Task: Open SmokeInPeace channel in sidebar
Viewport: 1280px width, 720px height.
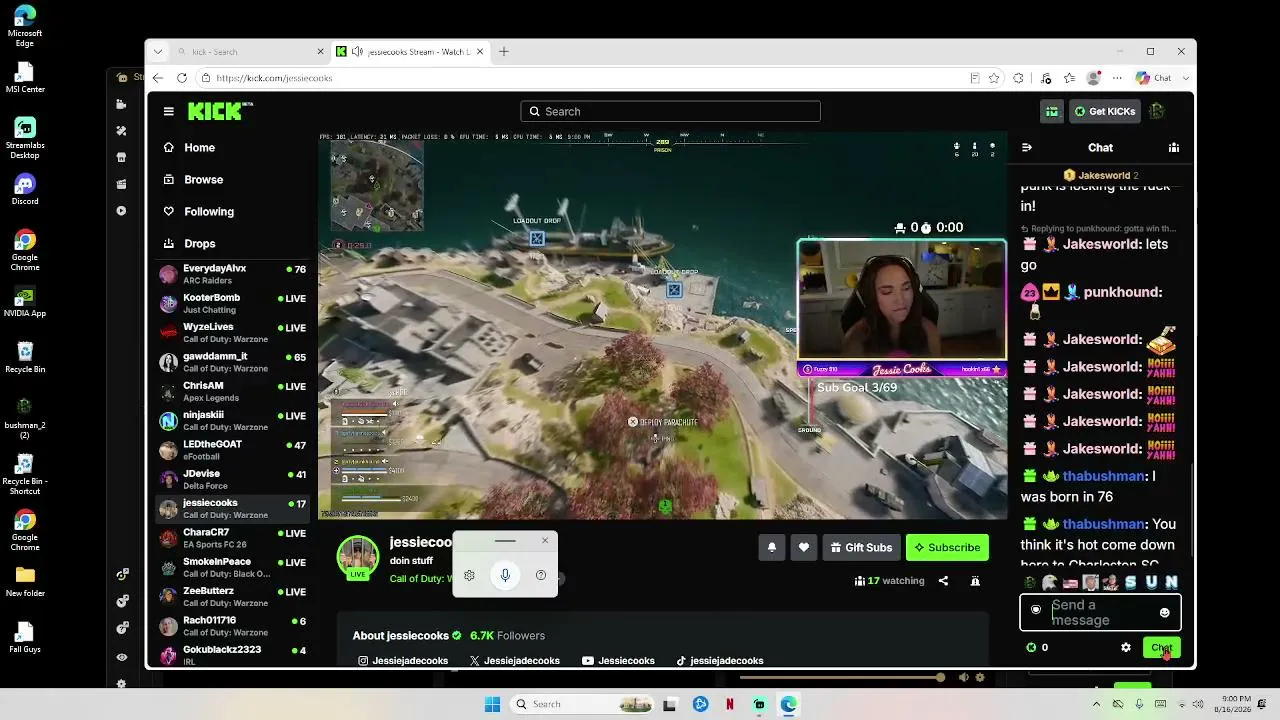Action: 233,567
